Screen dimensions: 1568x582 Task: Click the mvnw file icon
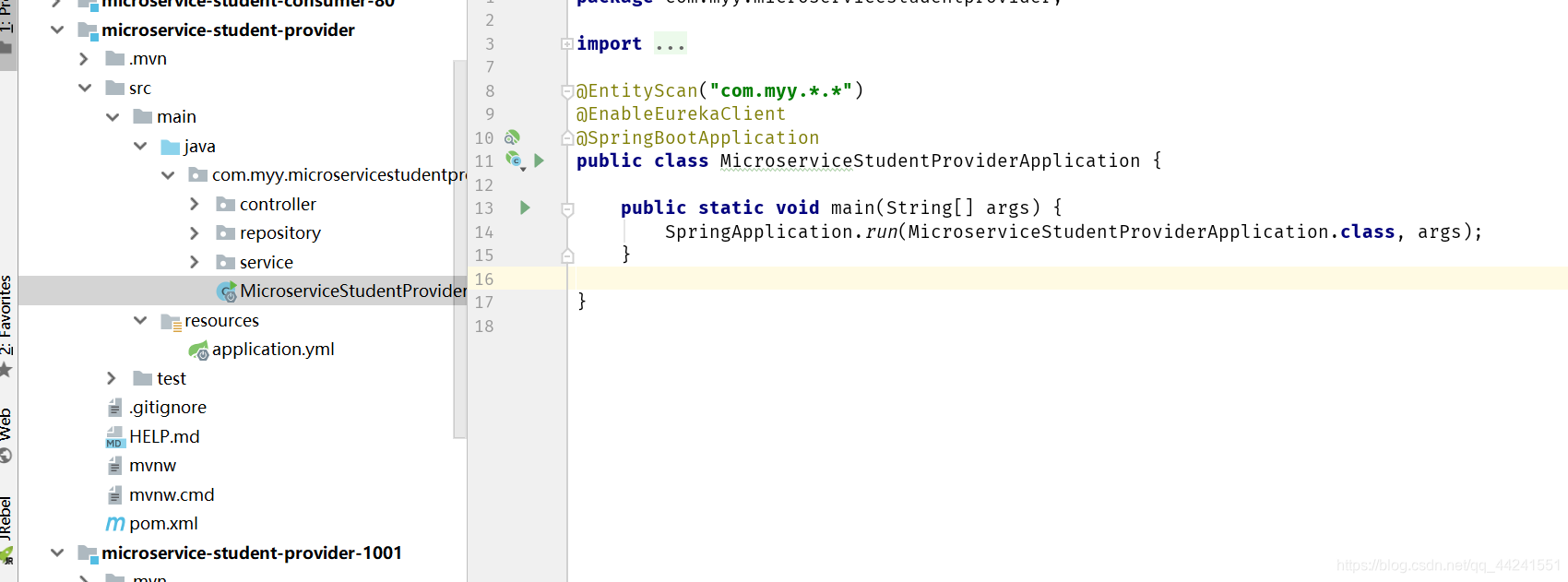[x=114, y=466]
